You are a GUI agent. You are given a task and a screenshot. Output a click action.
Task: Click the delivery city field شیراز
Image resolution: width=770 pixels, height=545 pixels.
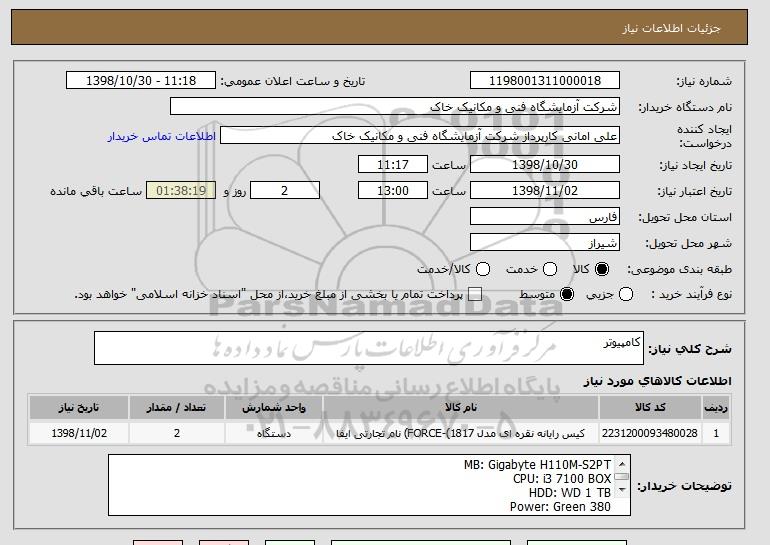coord(545,243)
